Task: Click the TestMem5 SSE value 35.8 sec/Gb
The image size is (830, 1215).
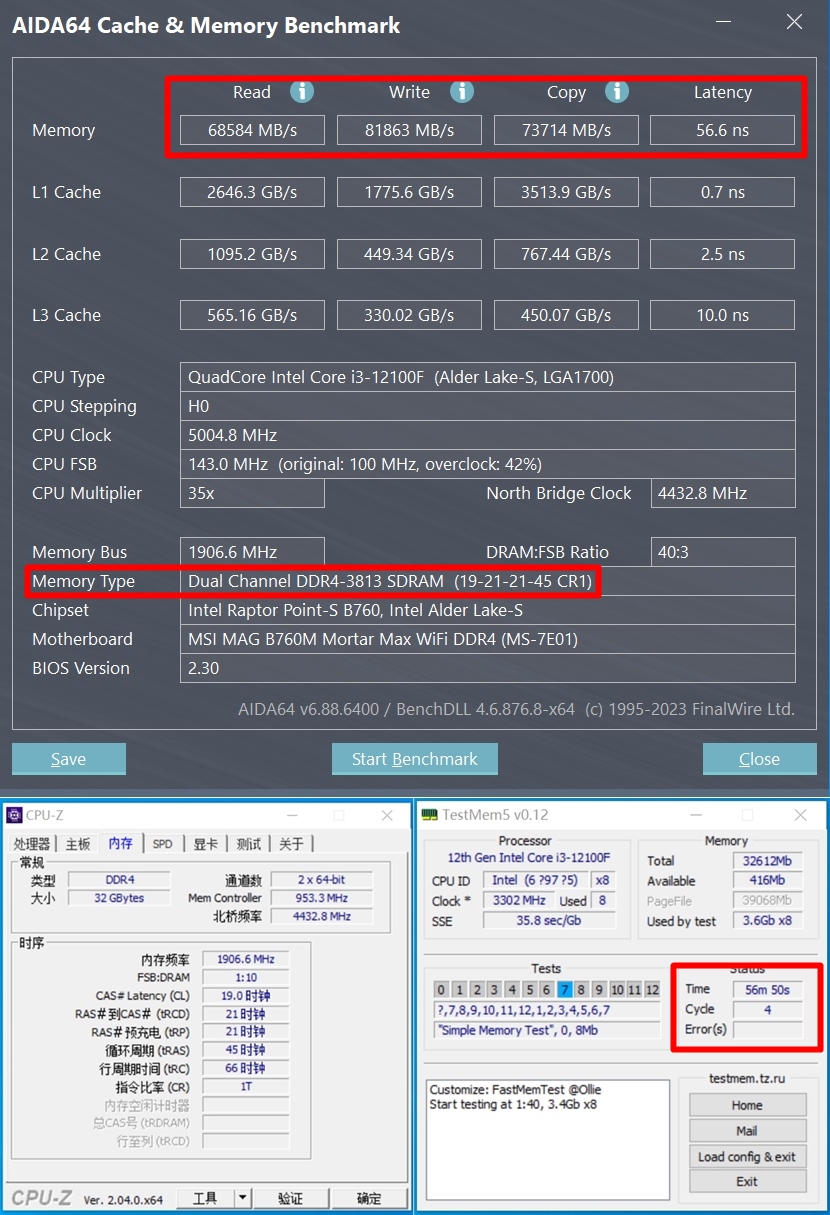Action: 547,921
